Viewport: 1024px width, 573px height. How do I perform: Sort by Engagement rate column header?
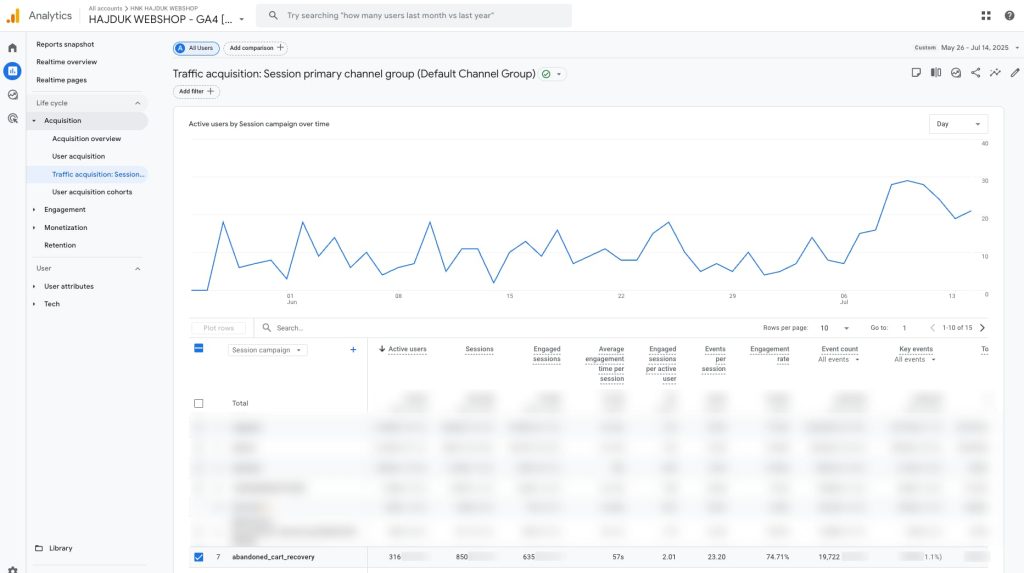(x=769, y=353)
